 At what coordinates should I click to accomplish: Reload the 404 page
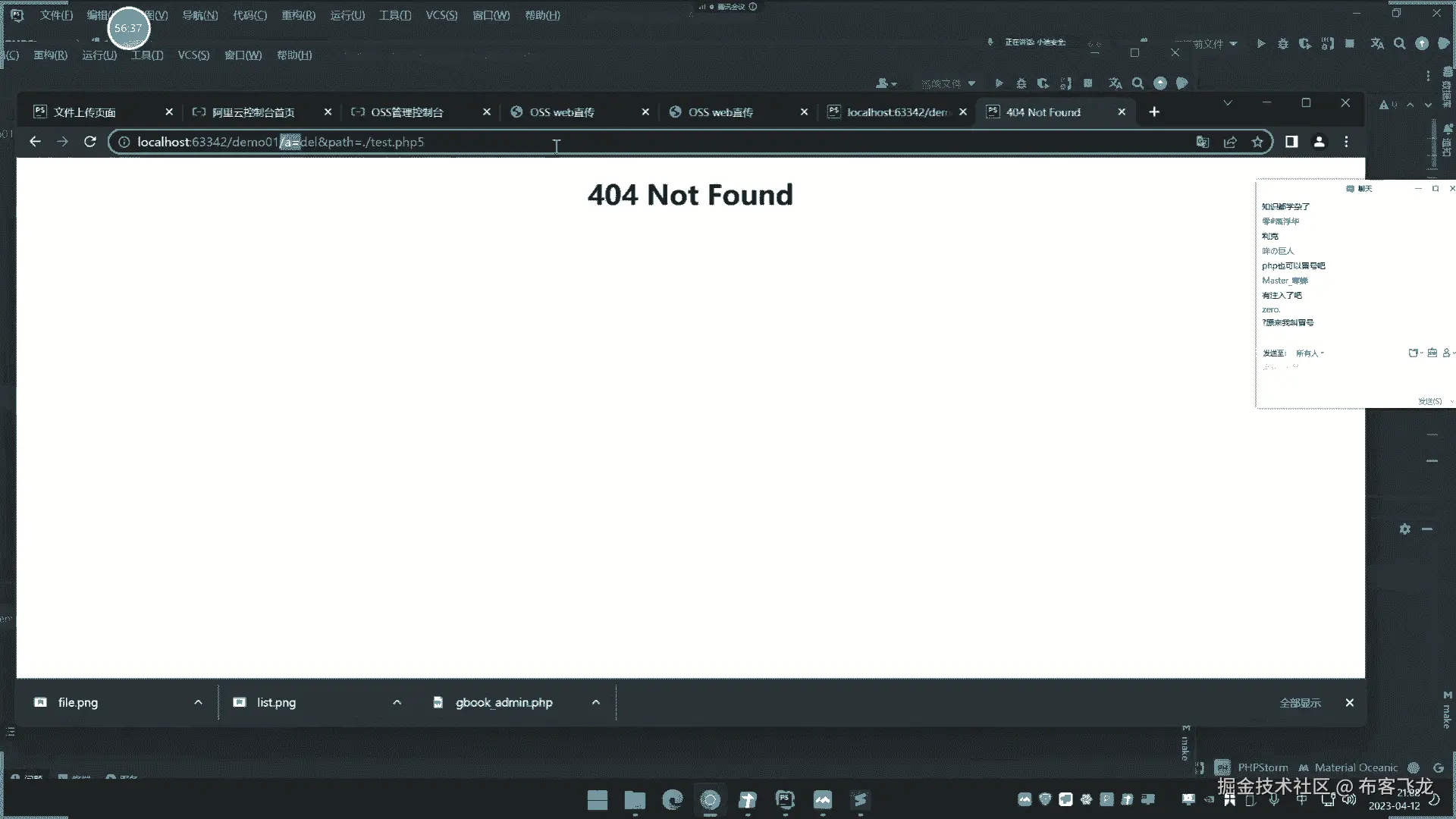(89, 142)
